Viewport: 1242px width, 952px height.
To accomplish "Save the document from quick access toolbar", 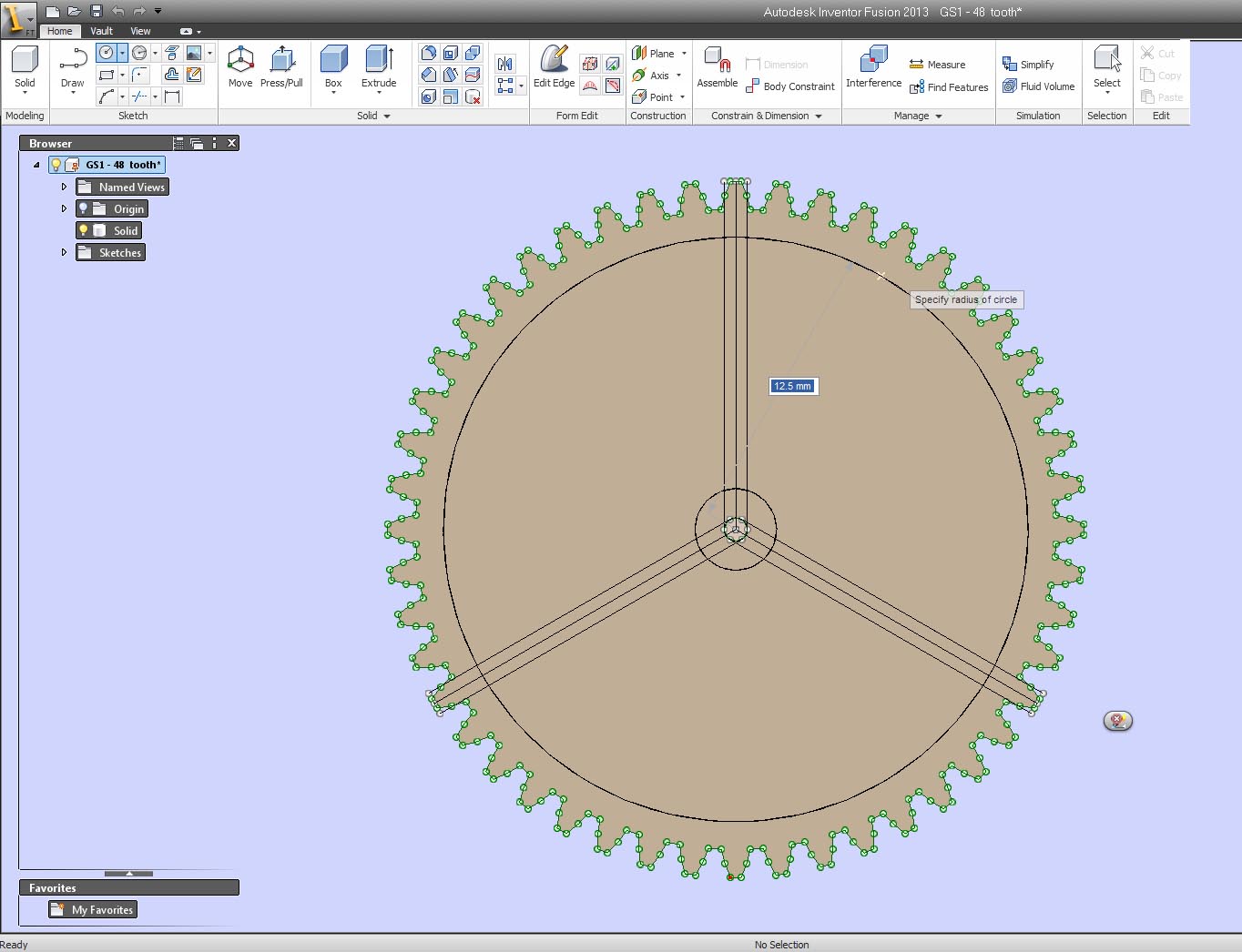I will [x=96, y=11].
